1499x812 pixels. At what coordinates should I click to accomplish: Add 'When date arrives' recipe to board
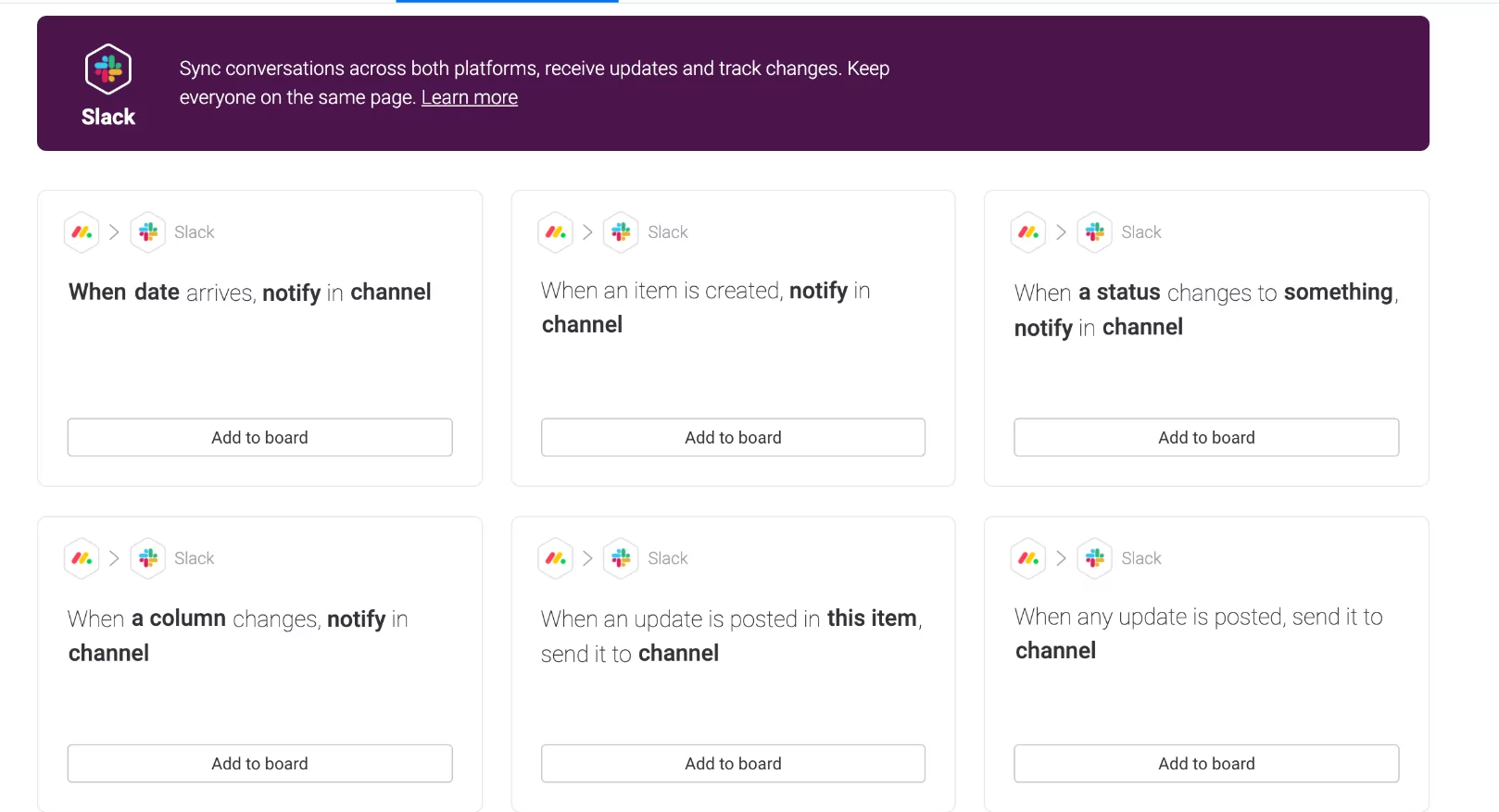pos(259,437)
